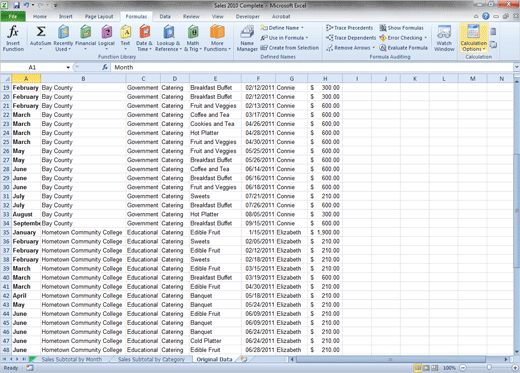The width and height of the screenshot is (520, 373).
Task: Switch to the Page Layout tab
Action: click(x=99, y=16)
